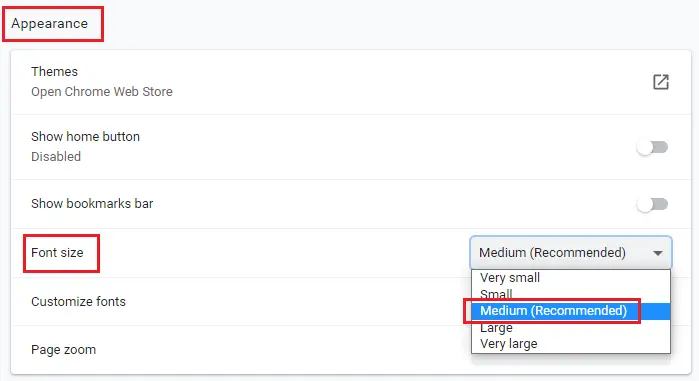This screenshot has height=381, width=699.
Task: Click the Show bookmarks bar label
Action: 92,204
